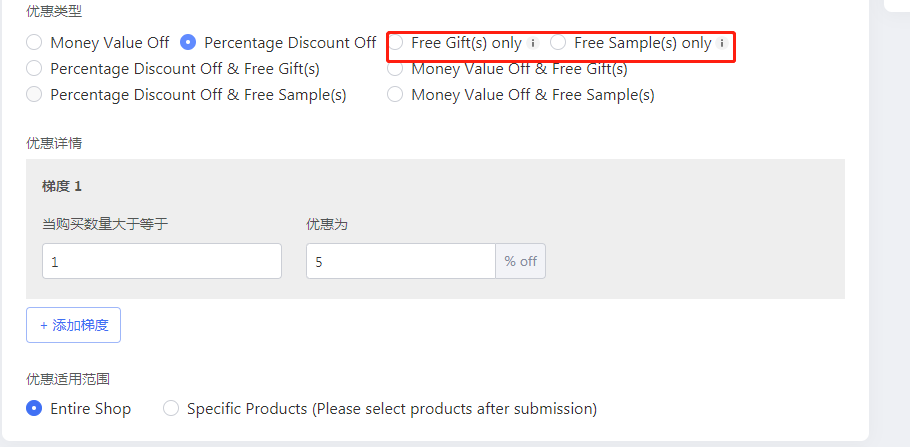Screen dimensions: 910x447
Task: Click the % off suffix label
Action: pos(521,261)
